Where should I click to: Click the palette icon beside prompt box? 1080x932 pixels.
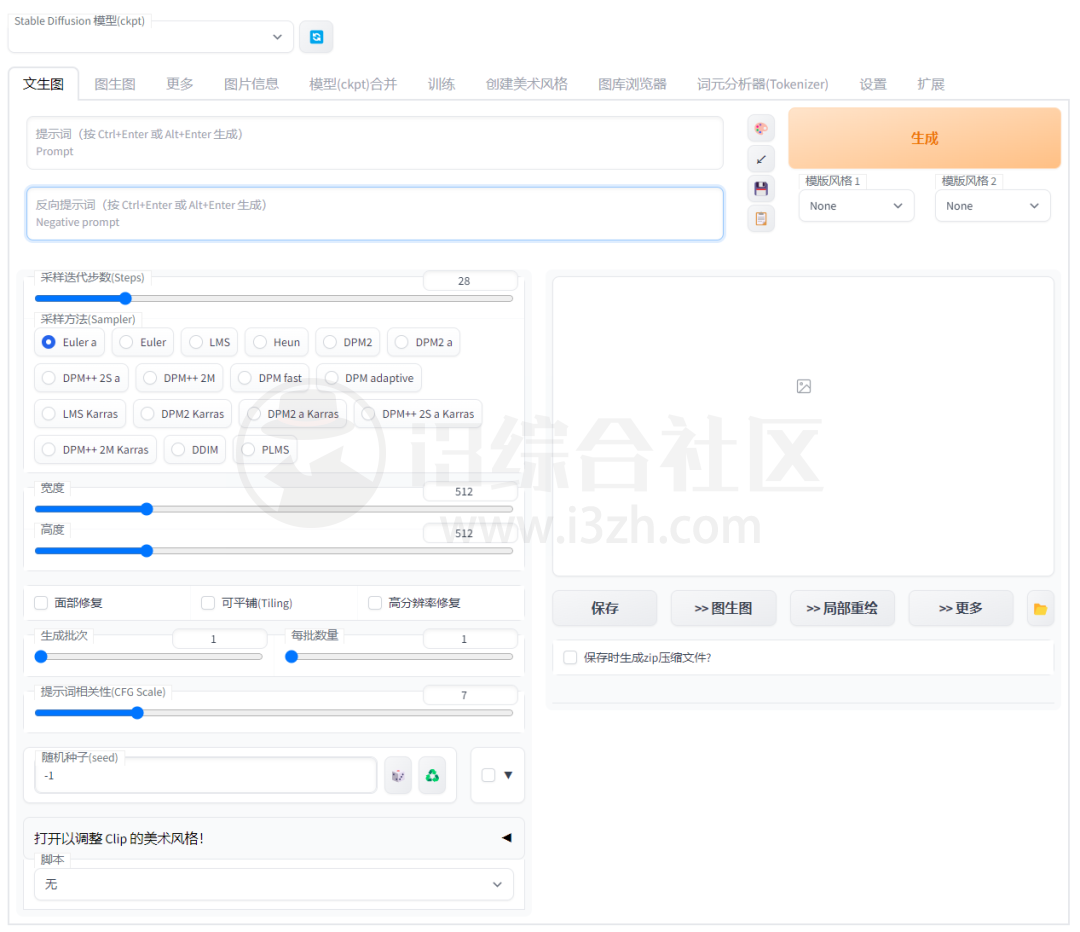click(x=761, y=128)
